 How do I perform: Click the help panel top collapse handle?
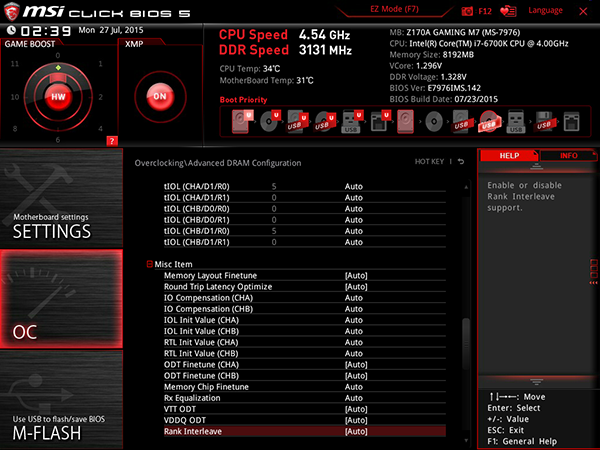pyautogui.click(x=536, y=166)
